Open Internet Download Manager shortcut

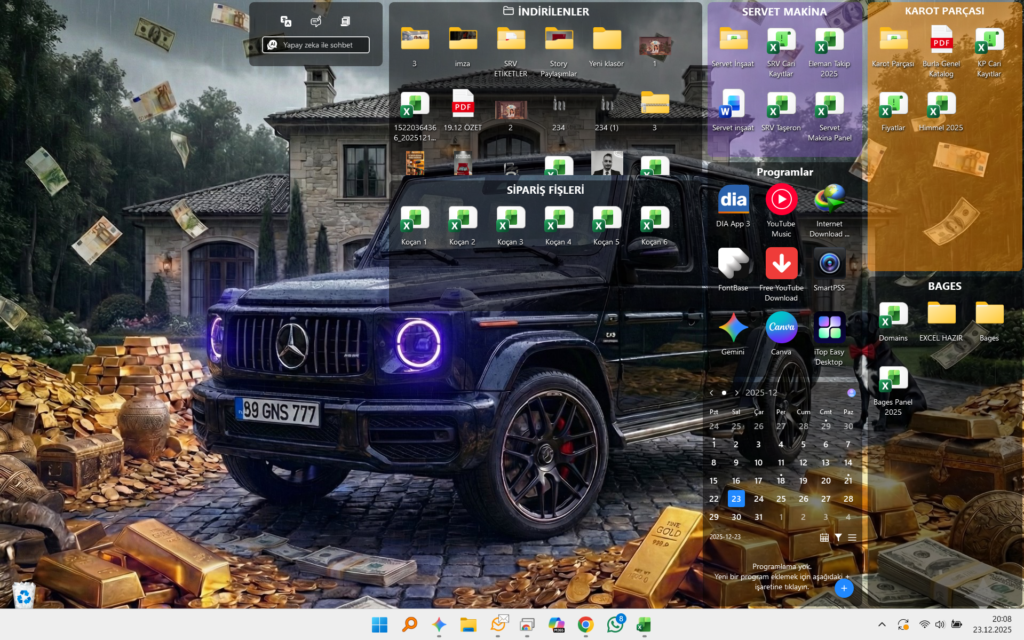829,199
